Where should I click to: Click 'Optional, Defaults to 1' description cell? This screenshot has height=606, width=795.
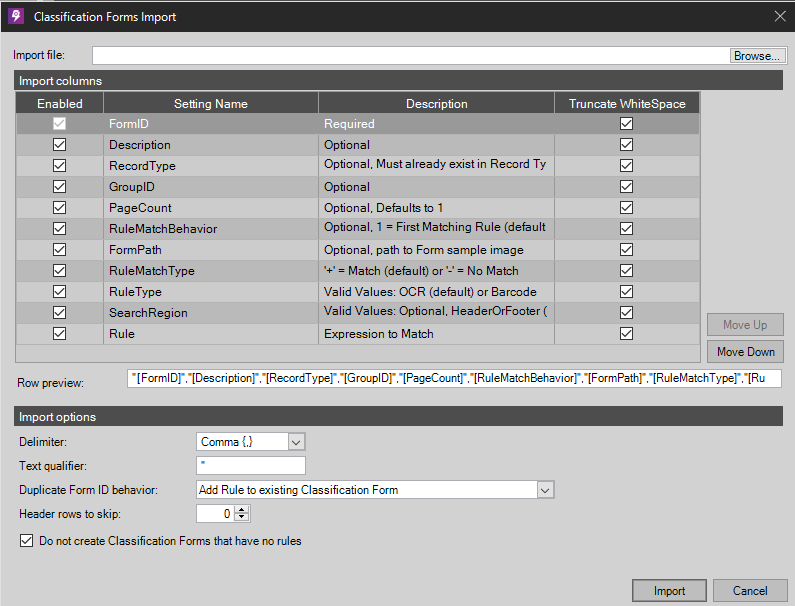pos(437,208)
